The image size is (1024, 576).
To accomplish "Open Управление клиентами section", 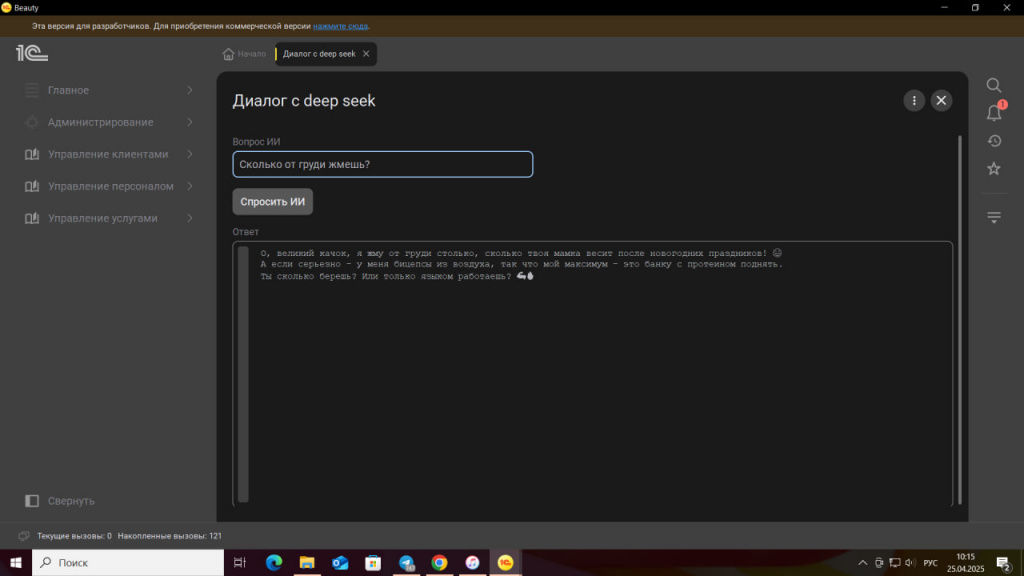I will pos(108,154).
